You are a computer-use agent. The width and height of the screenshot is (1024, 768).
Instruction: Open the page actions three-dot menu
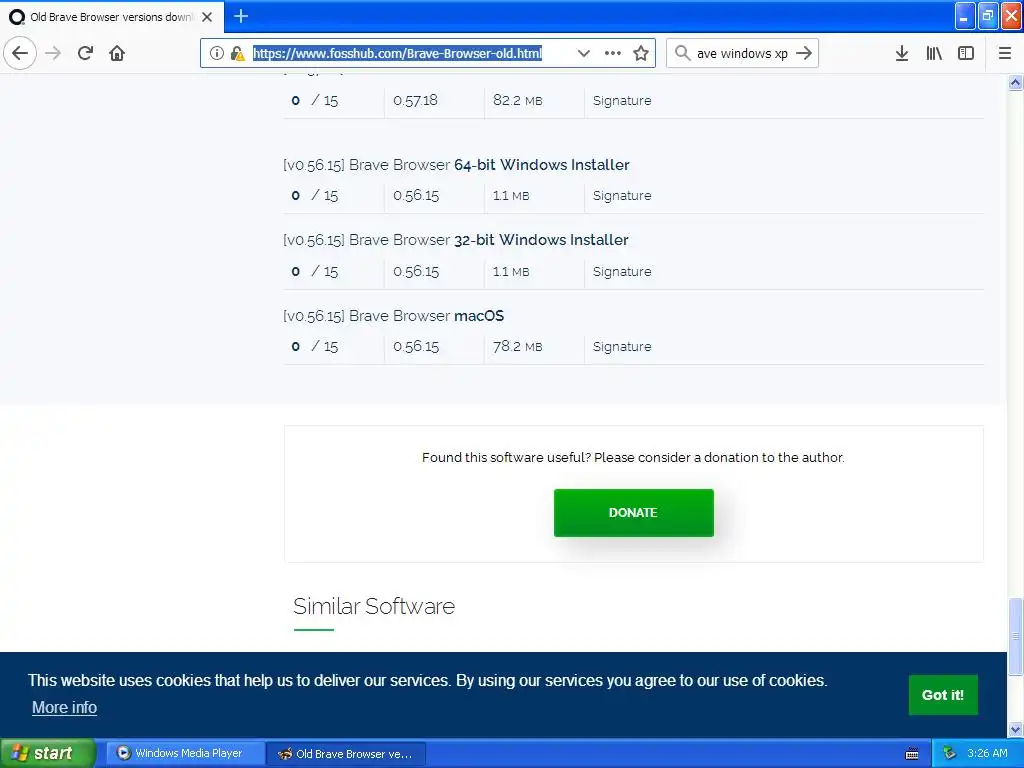[613, 53]
